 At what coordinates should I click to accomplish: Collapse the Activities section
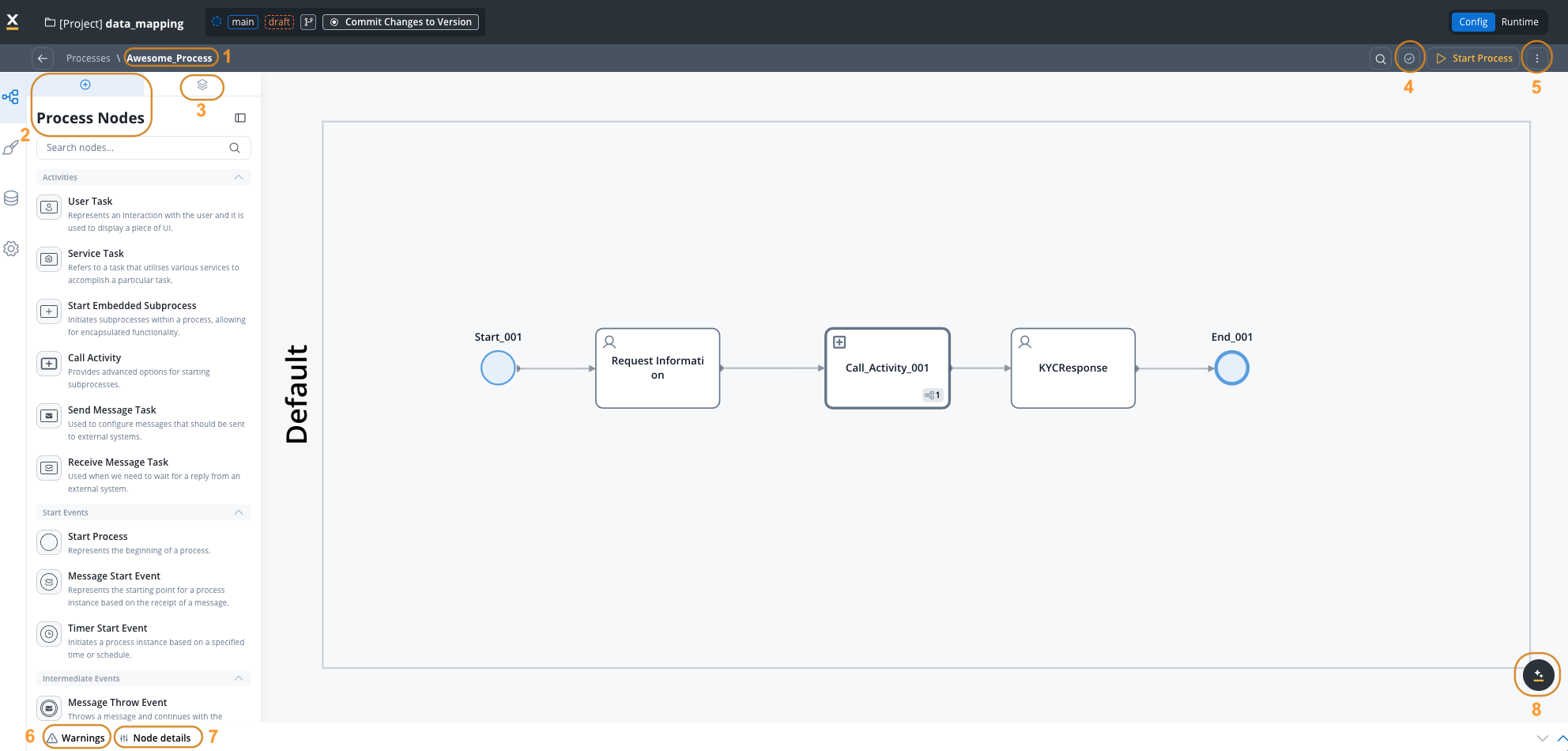239,177
